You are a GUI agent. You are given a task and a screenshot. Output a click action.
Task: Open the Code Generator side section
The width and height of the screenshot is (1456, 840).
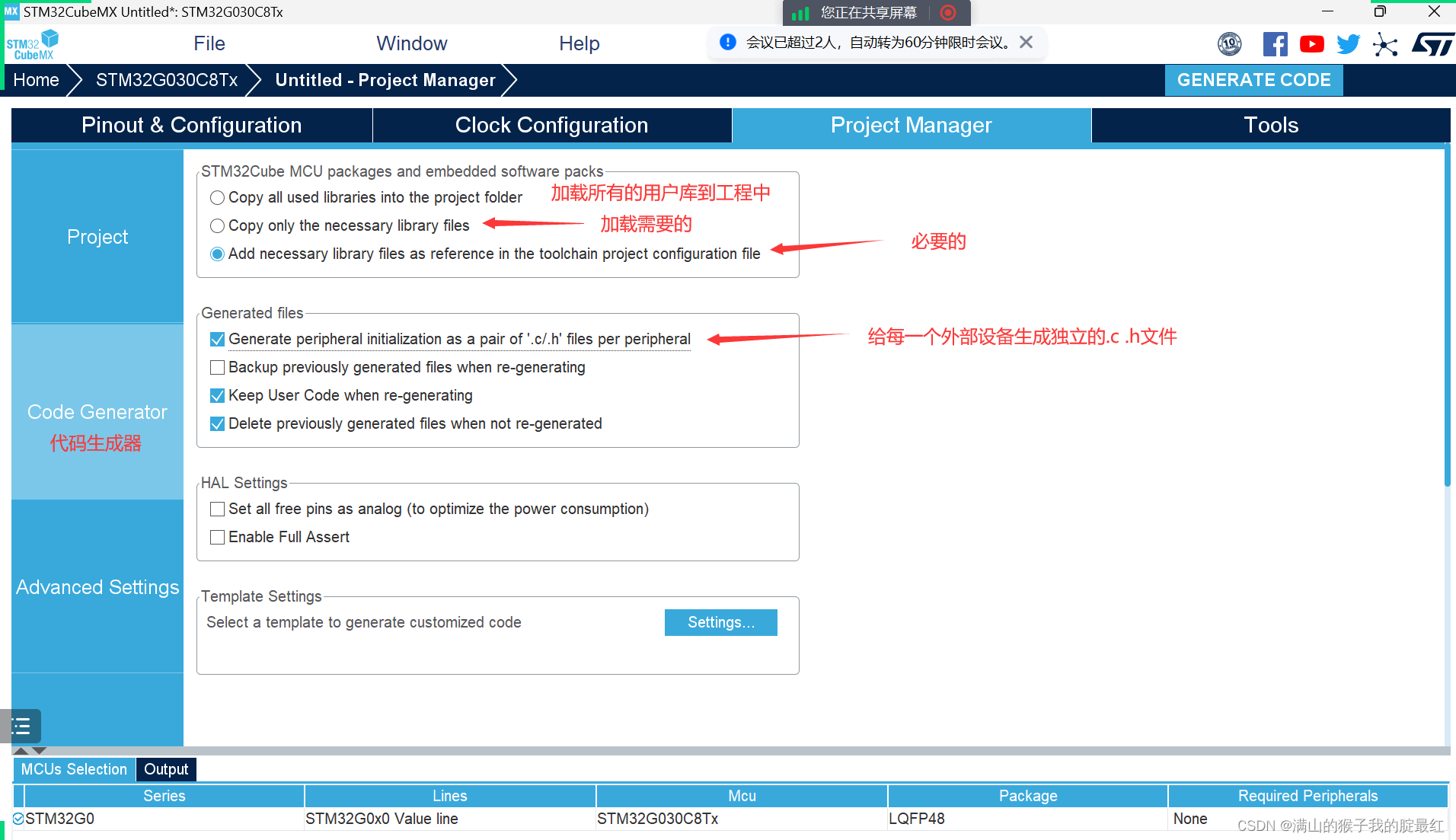pyautogui.click(x=97, y=412)
